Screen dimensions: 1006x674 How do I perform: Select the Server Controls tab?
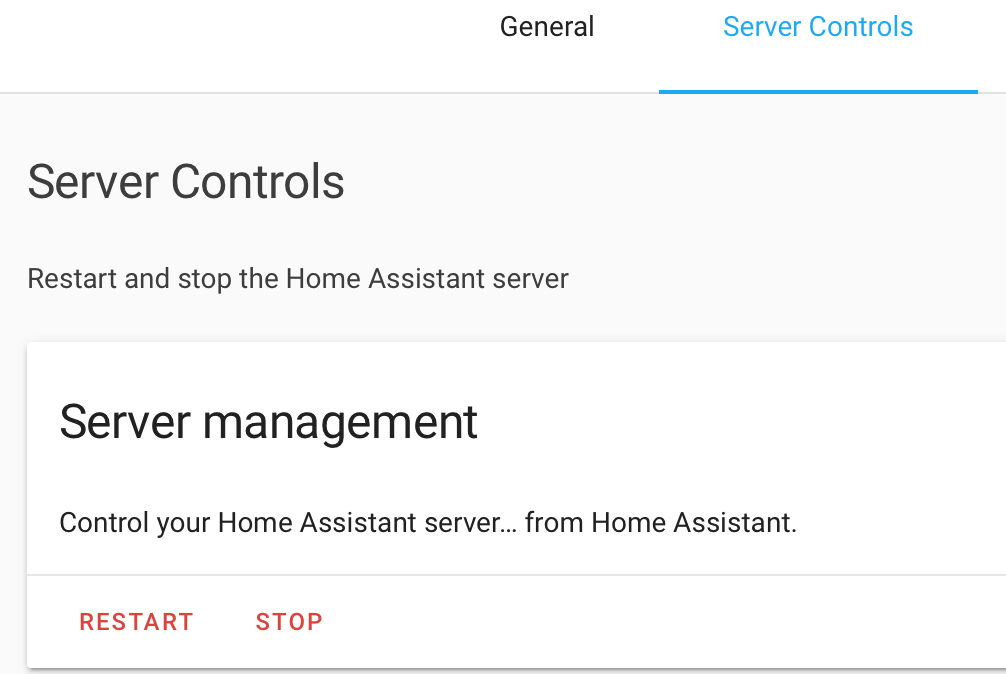coord(817,27)
